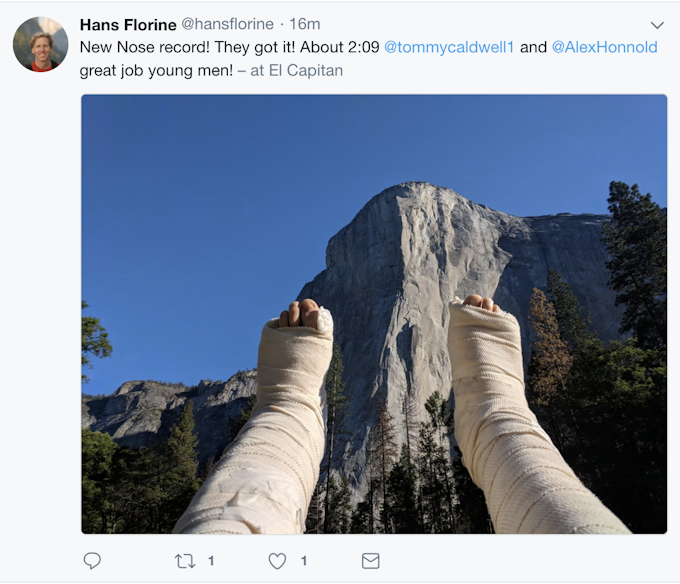680x584 pixels.
Task: Click the retweet count number
Action: 211,561
